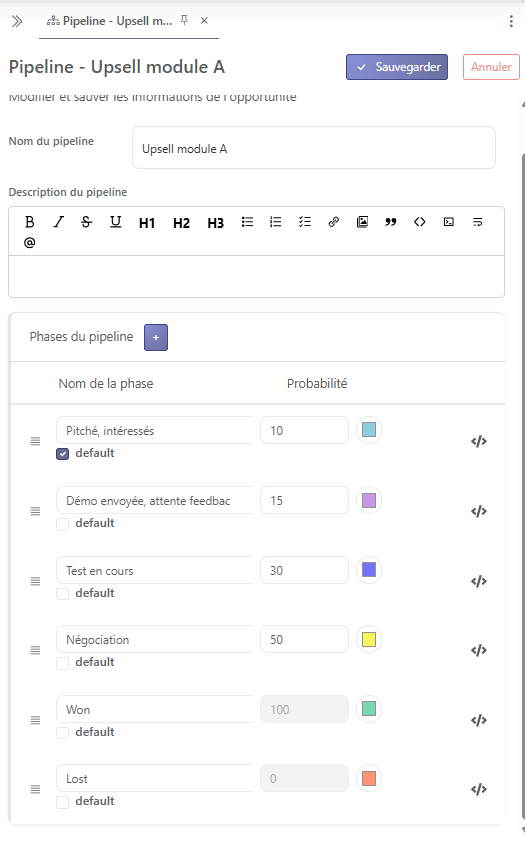
Task: Insert a bulleted list
Action: 247,222
